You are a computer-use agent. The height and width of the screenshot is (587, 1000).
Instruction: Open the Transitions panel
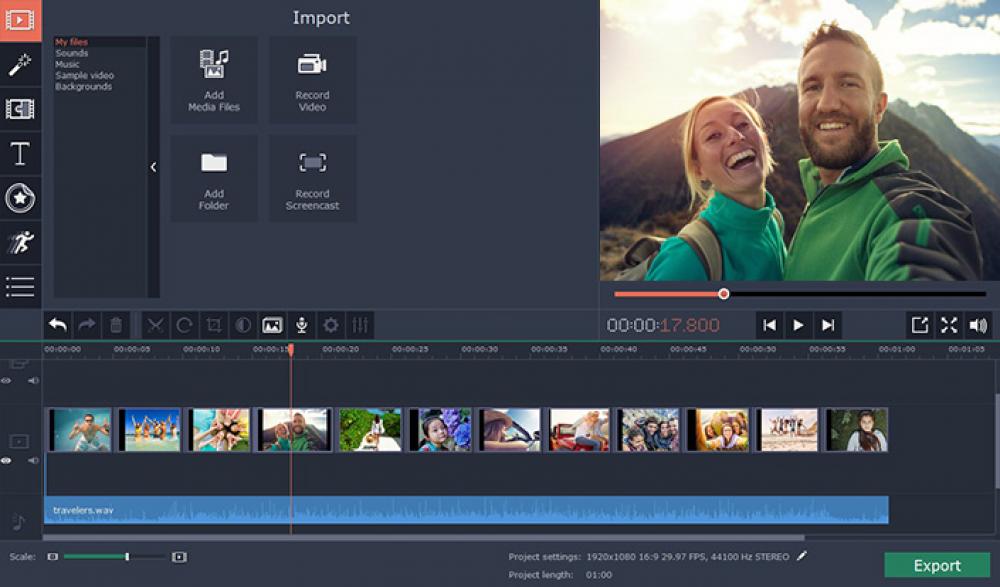pos(18,110)
